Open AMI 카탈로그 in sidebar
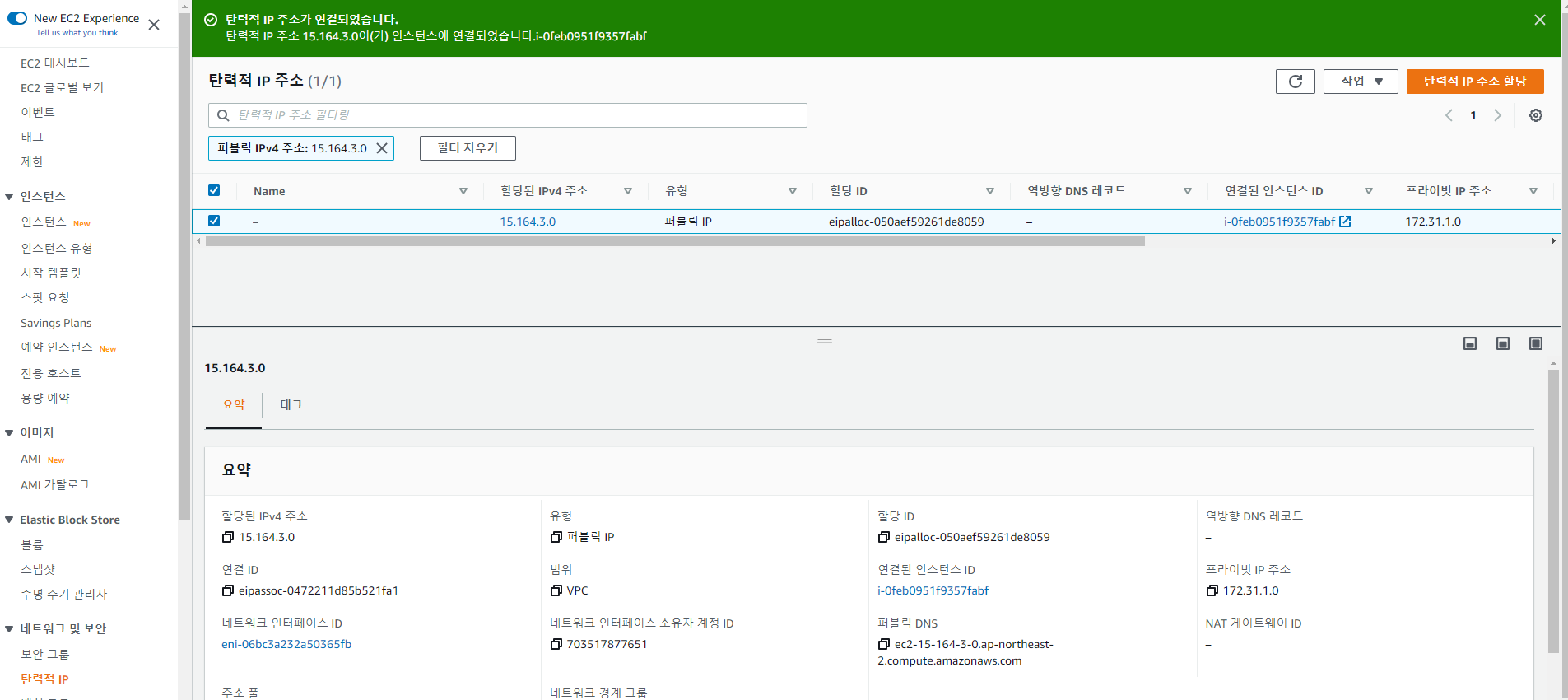Image resolution: width=1568 pixels, height=700 pixels. (x=55, y=485)
